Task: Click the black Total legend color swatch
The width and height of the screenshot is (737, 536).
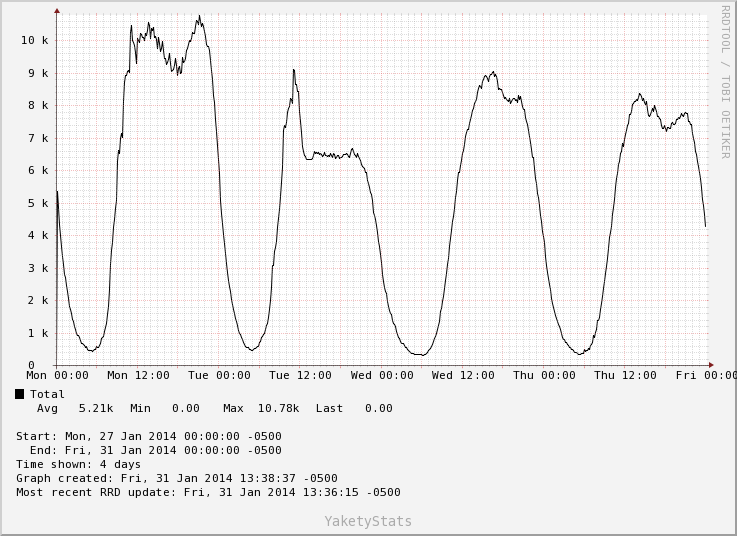Action: [x=20, y=394]
